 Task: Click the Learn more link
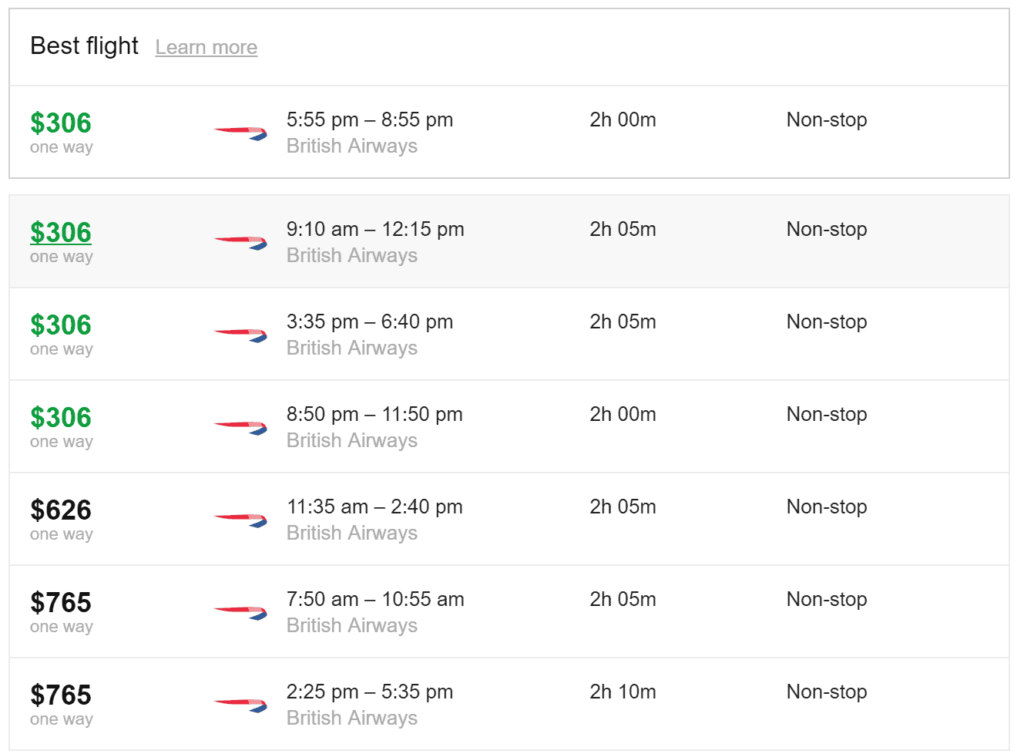pos(206,47)
